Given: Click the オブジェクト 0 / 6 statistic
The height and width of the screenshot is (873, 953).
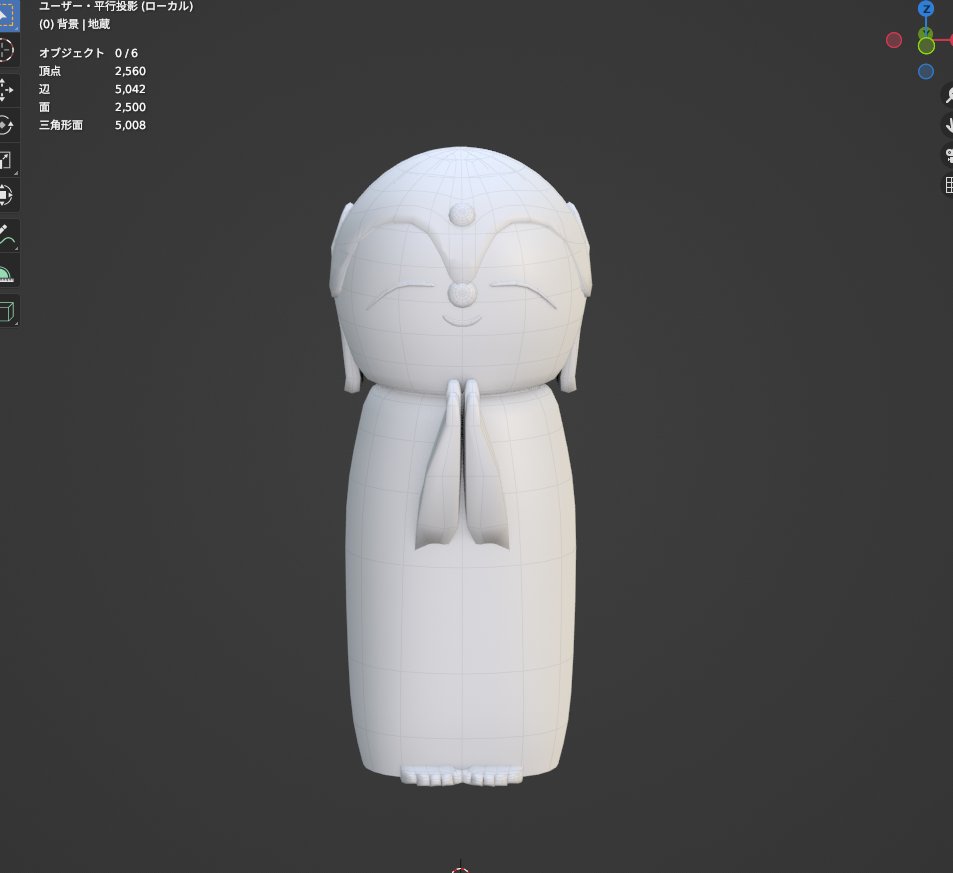Looking at the screenshot, I should click(x=89, y=53).
